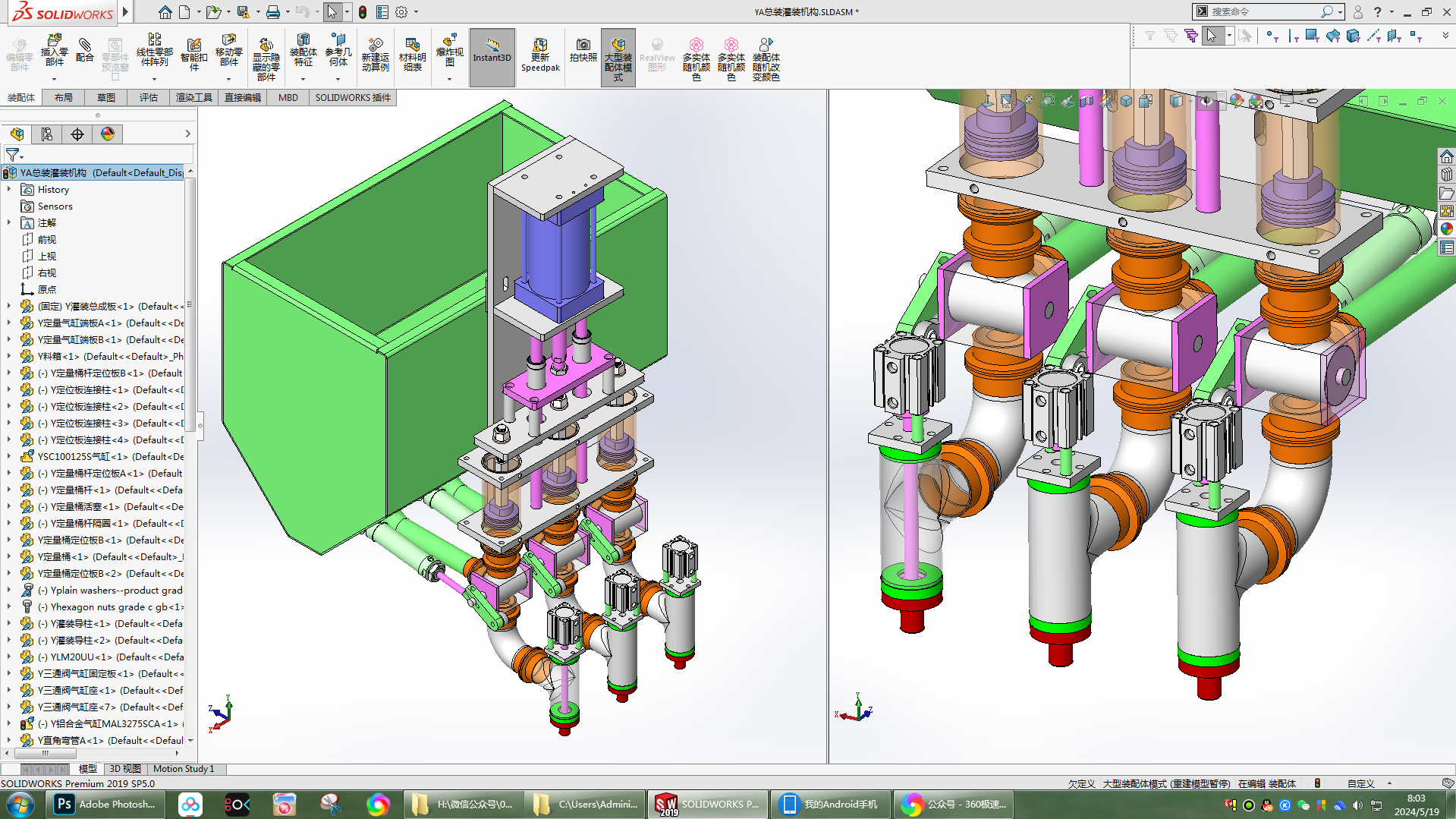Click the 显示隐藏的零部件 tool
The width and height of the screenshot is (1456, 819).
[x=266, y=59]
